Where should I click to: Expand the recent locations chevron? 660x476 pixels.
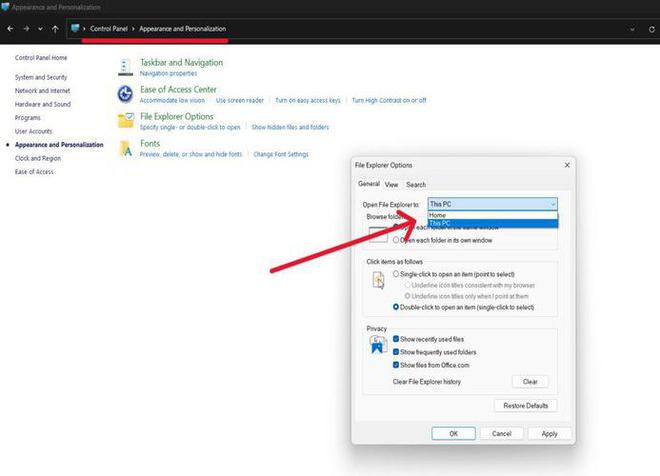click(x=40, y=29)
